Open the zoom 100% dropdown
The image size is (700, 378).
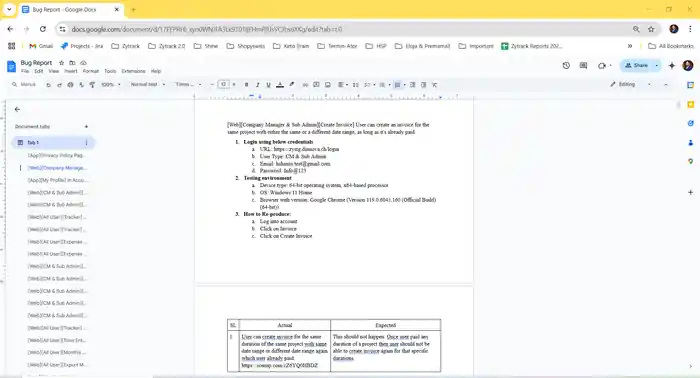[111, 85]
